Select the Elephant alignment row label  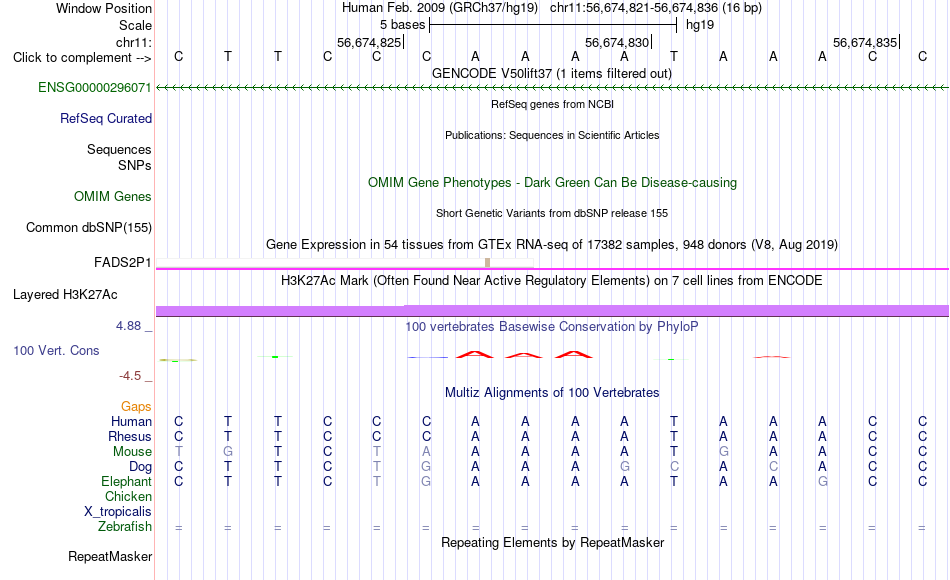point(126,481)
